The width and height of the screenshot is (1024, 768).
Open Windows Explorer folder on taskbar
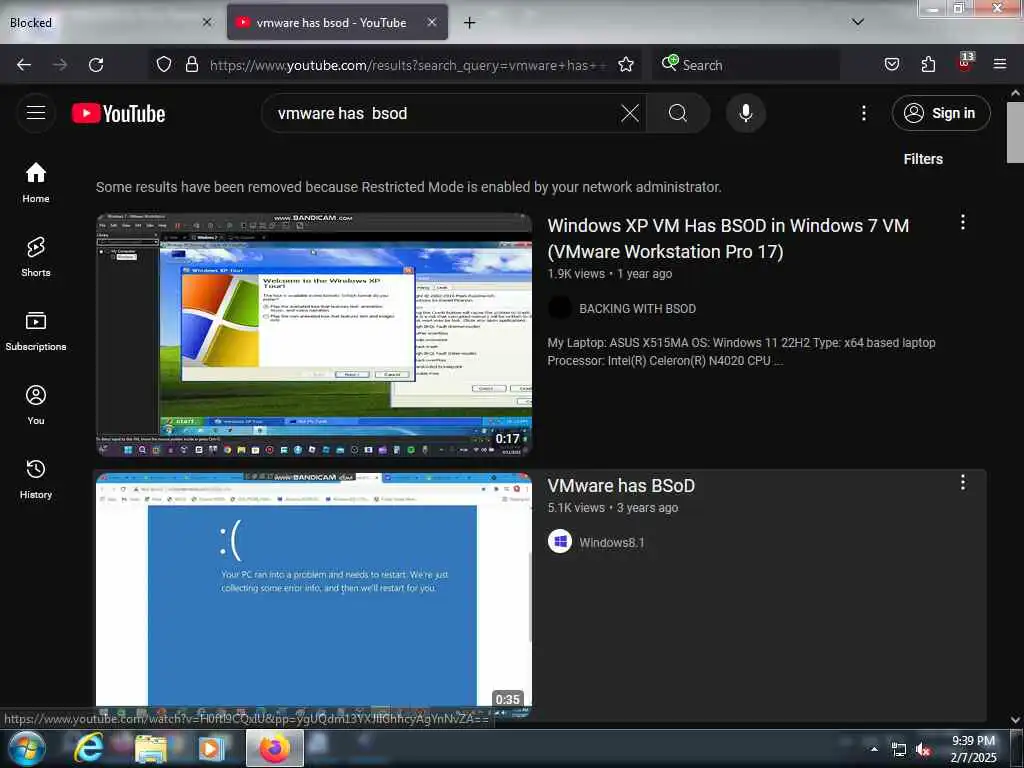point(150,749)
